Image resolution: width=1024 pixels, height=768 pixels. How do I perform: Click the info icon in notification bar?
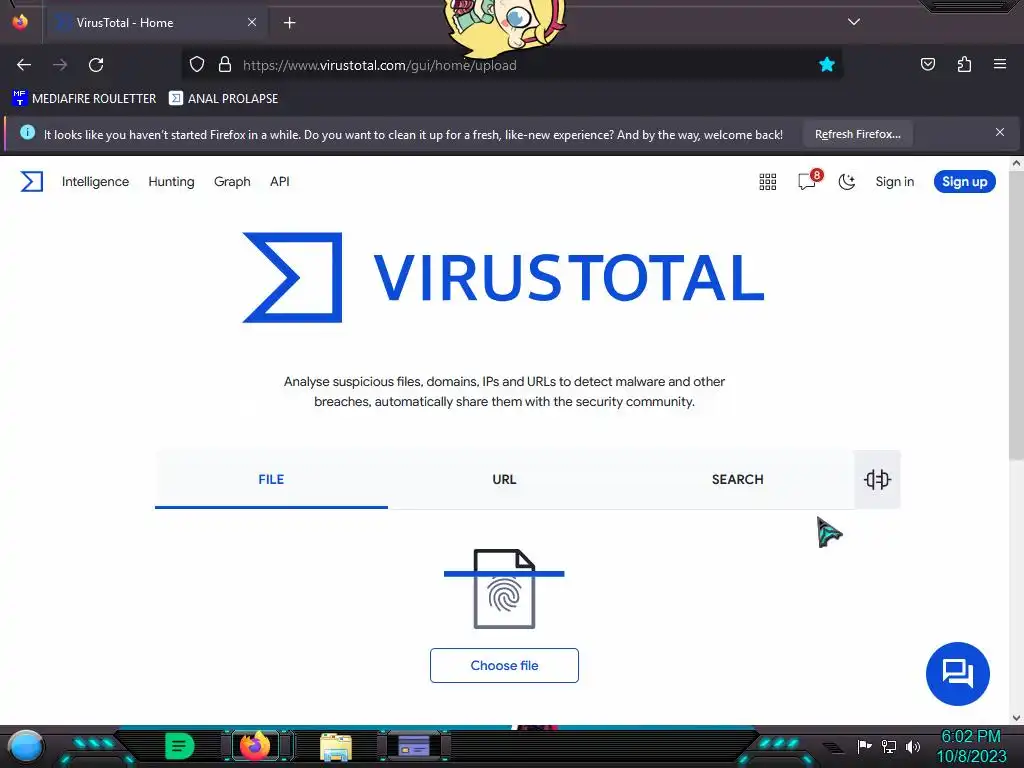coord(27,133)
